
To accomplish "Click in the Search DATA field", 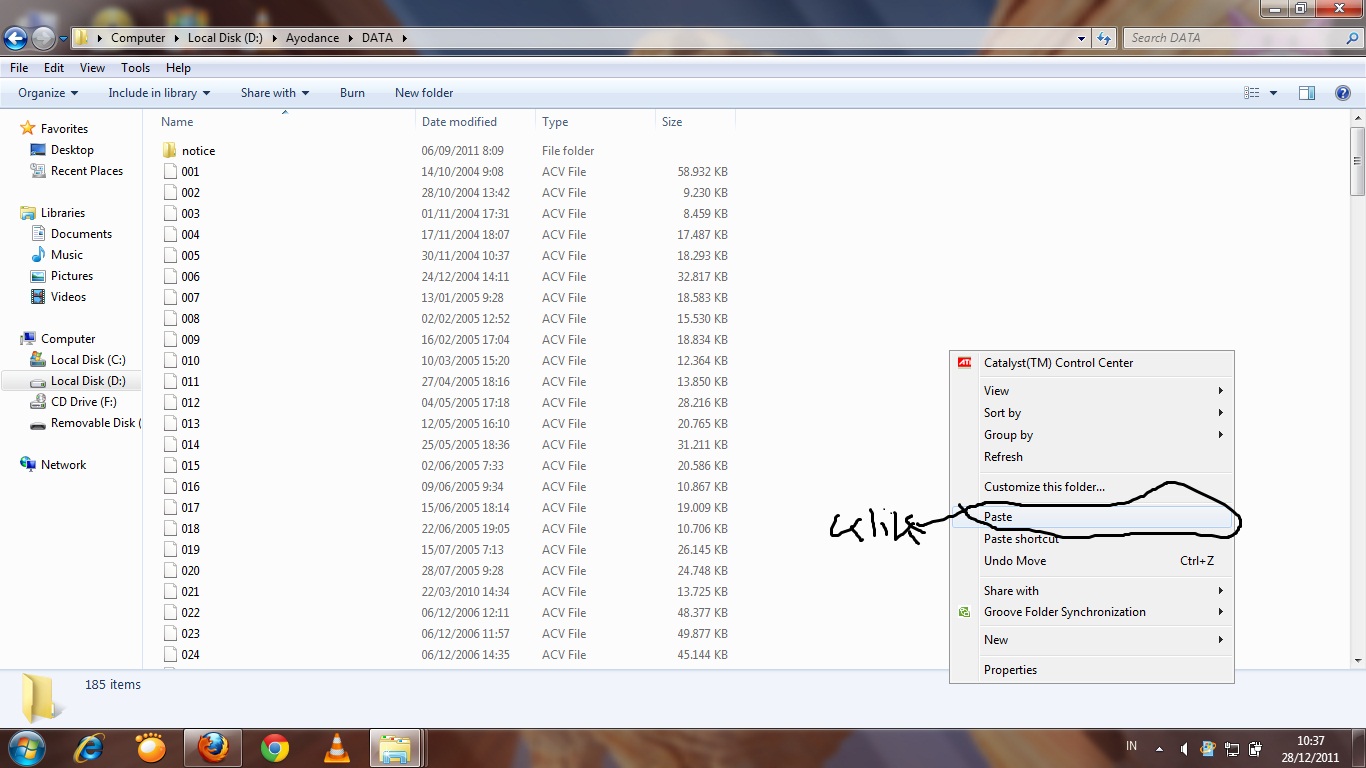I will click(1232, 38).
